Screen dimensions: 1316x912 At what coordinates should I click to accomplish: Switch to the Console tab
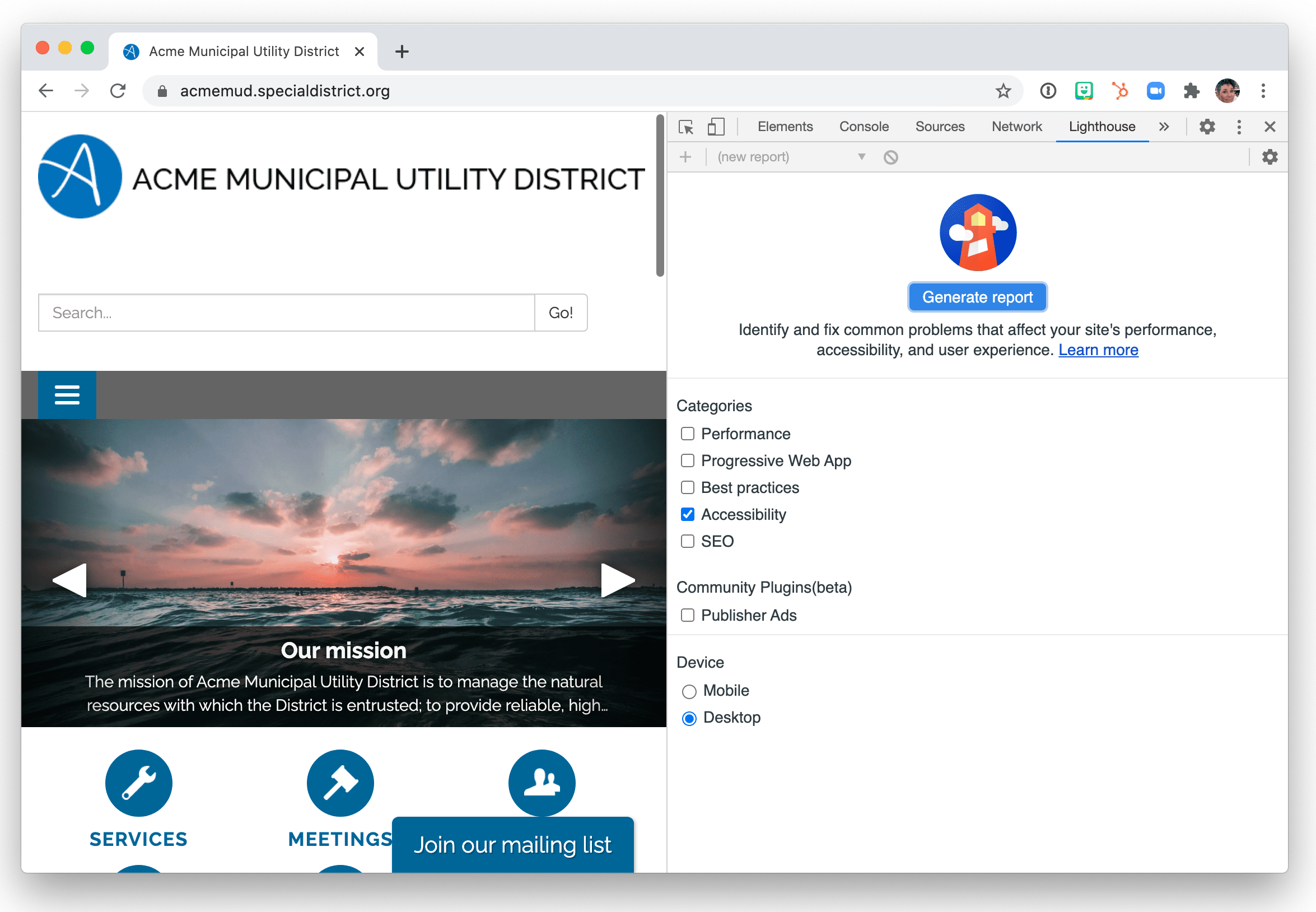pos(864,126)
